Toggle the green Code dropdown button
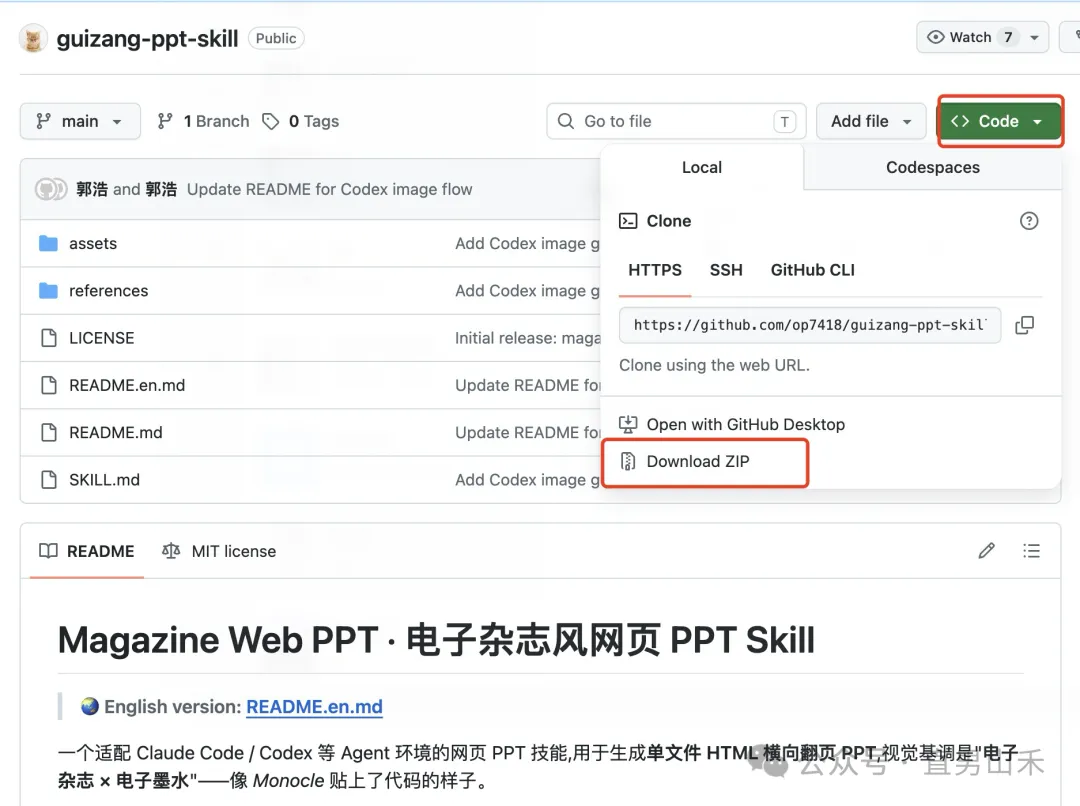This screenshot has width=1080, height=806. (x=1000, y=121)
